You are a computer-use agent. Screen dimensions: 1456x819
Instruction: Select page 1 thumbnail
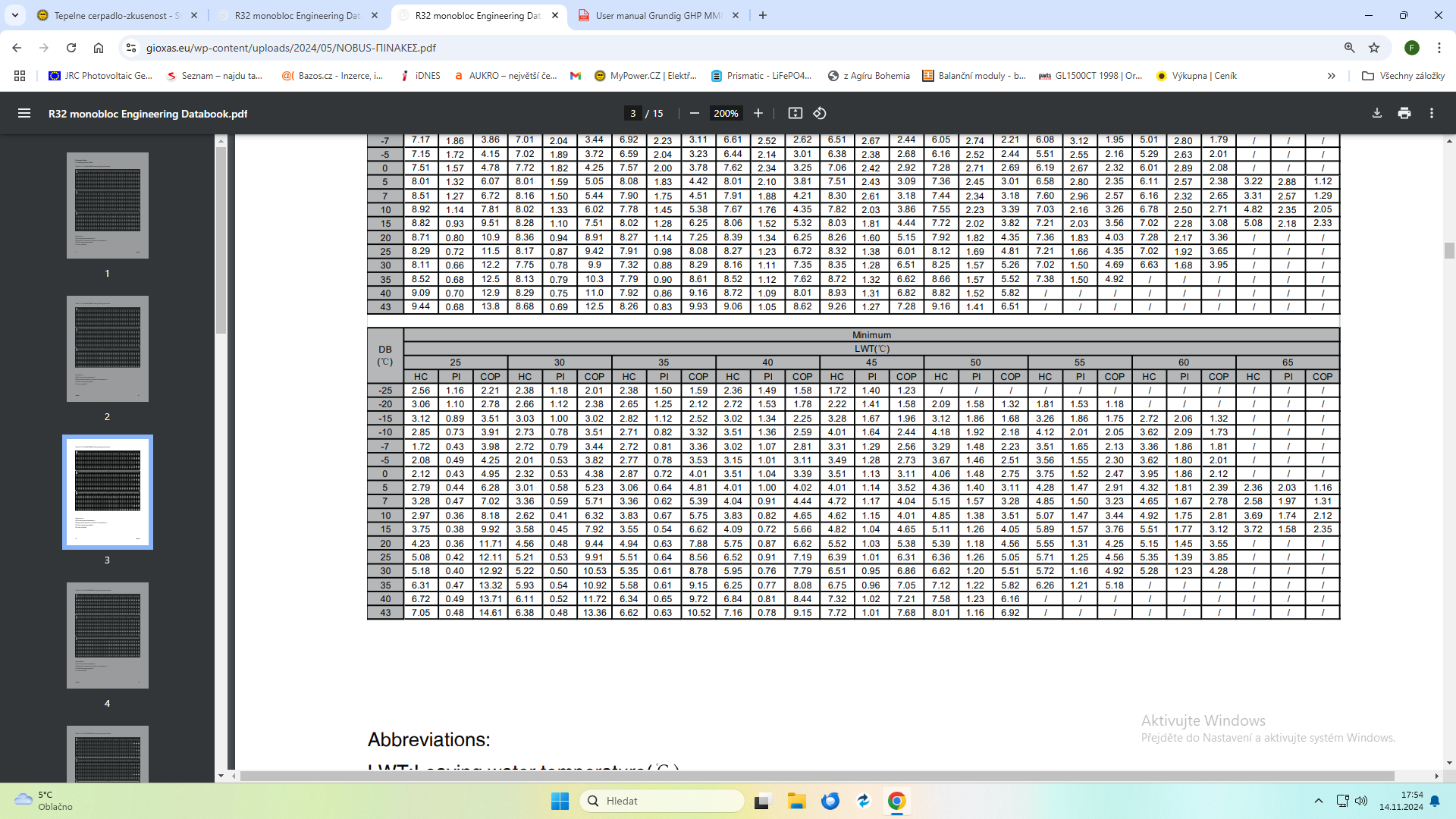point(107,206)
